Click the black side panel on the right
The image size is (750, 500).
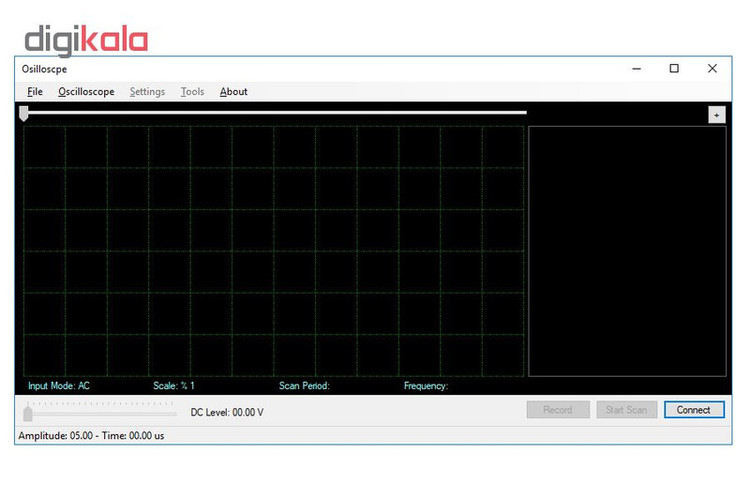627,251
